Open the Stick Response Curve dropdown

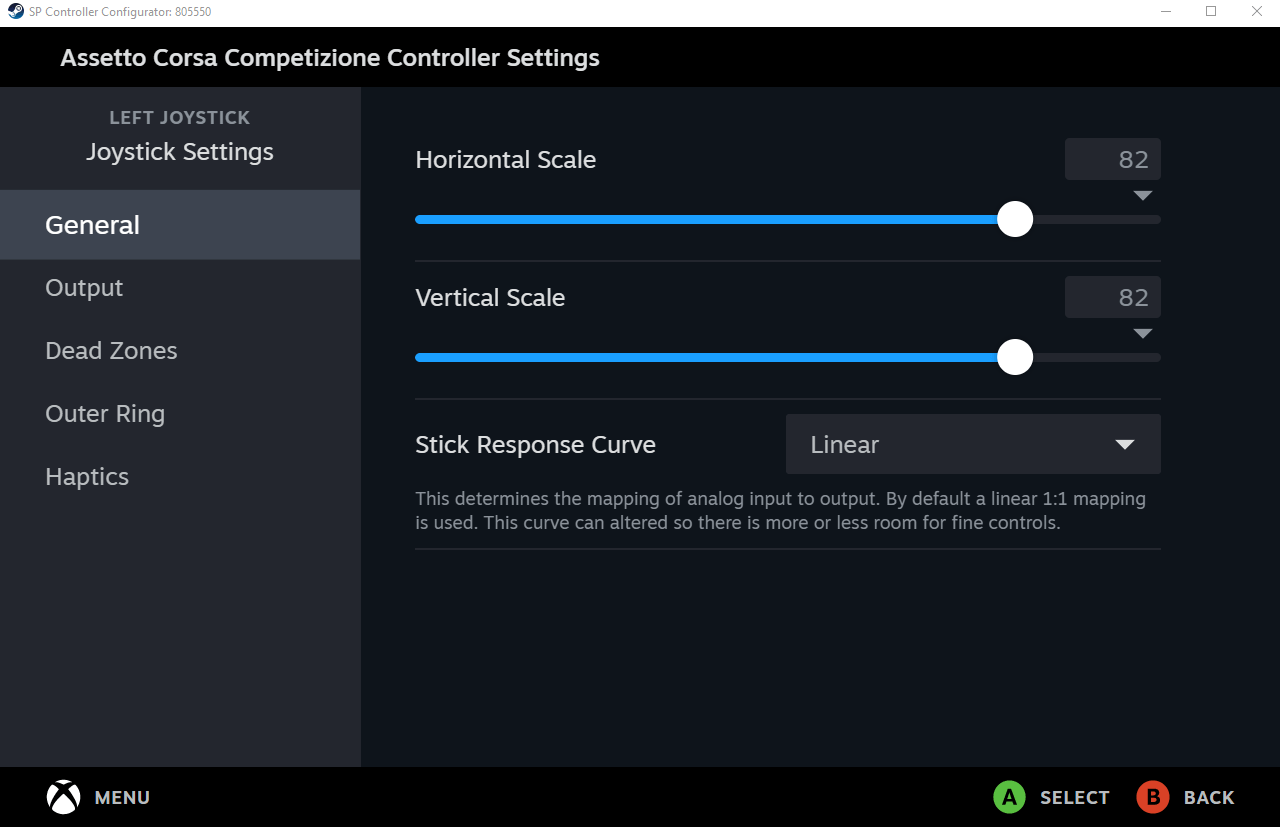coord(972,444)
